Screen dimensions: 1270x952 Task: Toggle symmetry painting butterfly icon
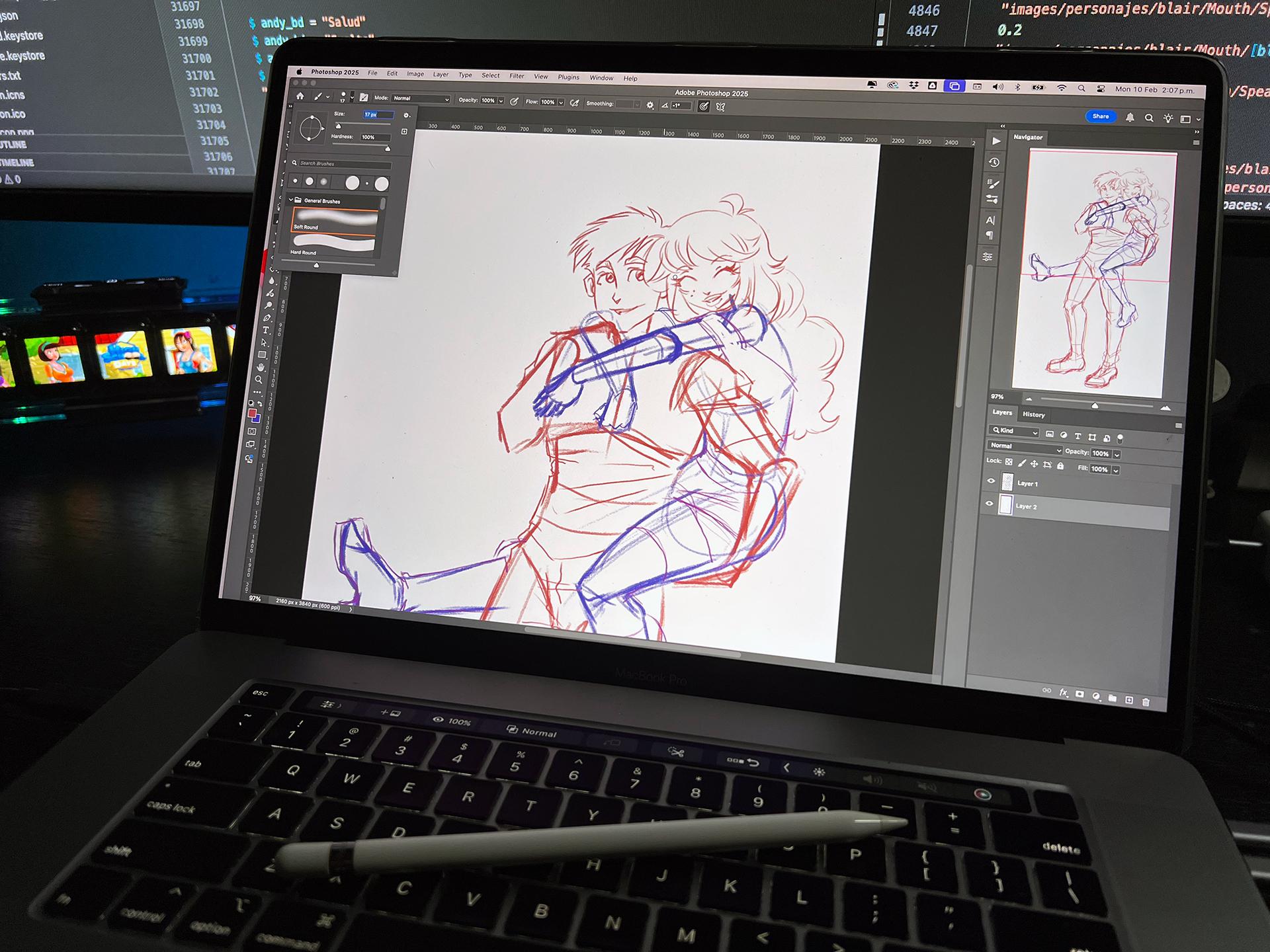coord(720,106)
